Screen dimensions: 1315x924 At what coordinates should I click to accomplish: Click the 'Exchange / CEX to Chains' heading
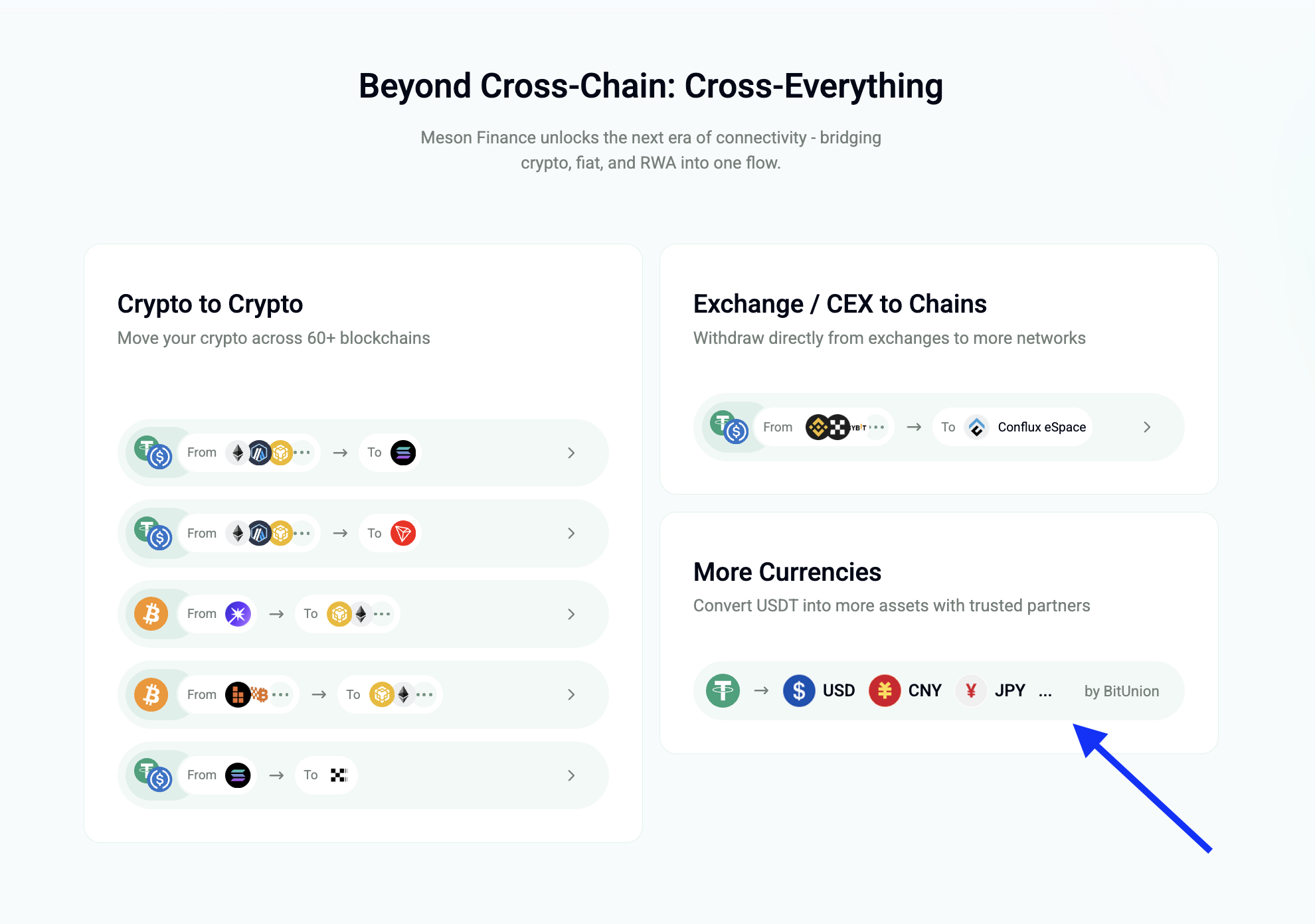click(x=840, y=304)
